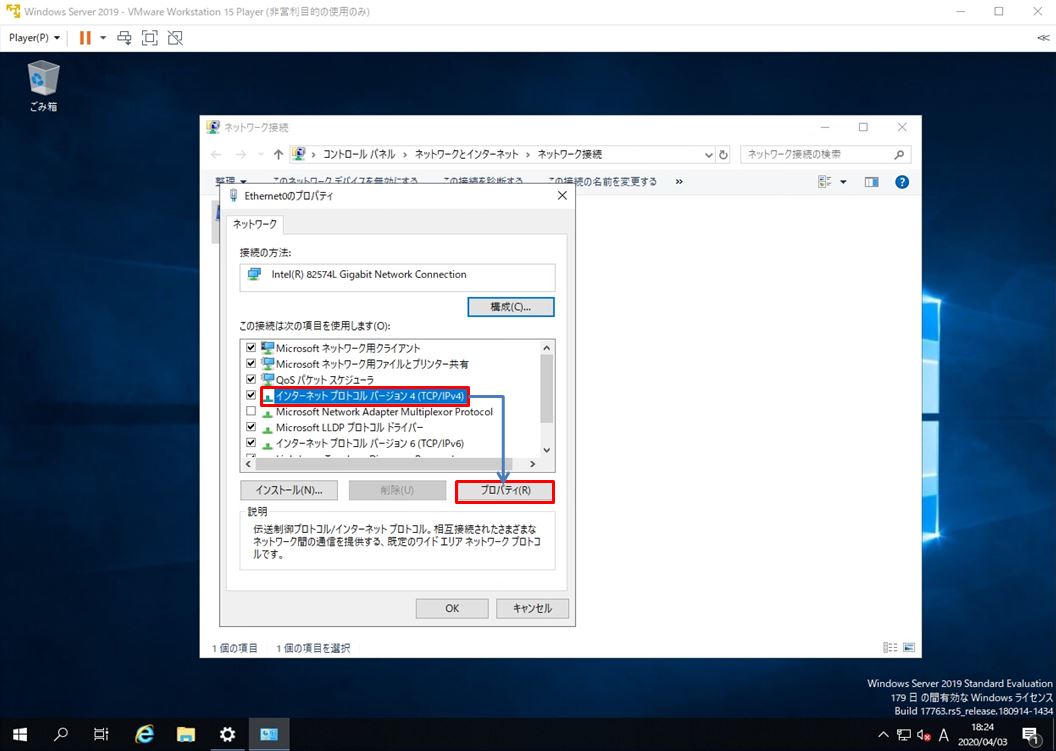Viewport: 1056px width, 751px height.
Task: Click the コントロール パネル breadcrumb
Action: [x=359, y=154]
